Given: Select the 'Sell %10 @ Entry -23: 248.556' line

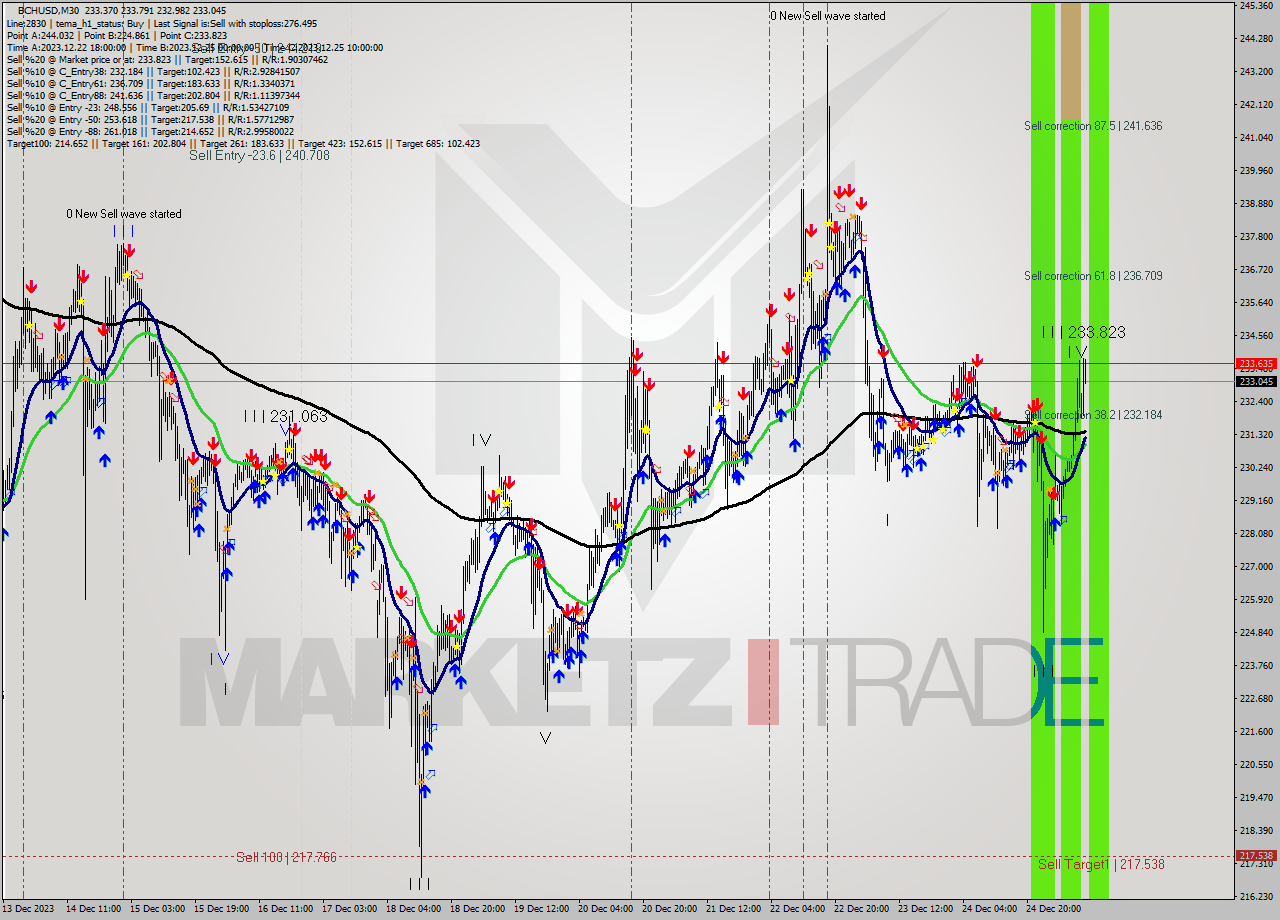Looking at the screenshot, I should point(147,107).
